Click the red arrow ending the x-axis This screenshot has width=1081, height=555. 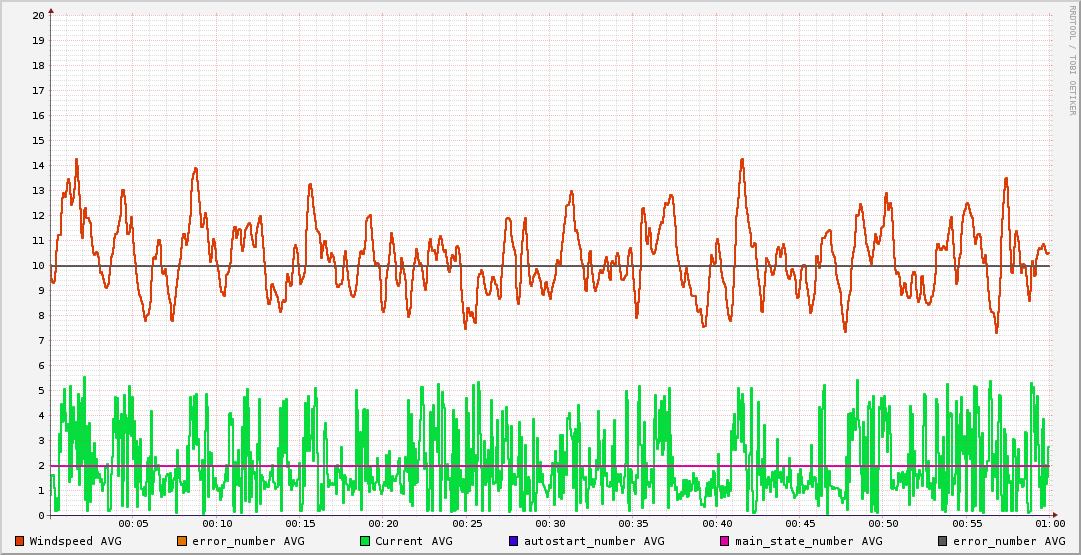coord(1058,516)
